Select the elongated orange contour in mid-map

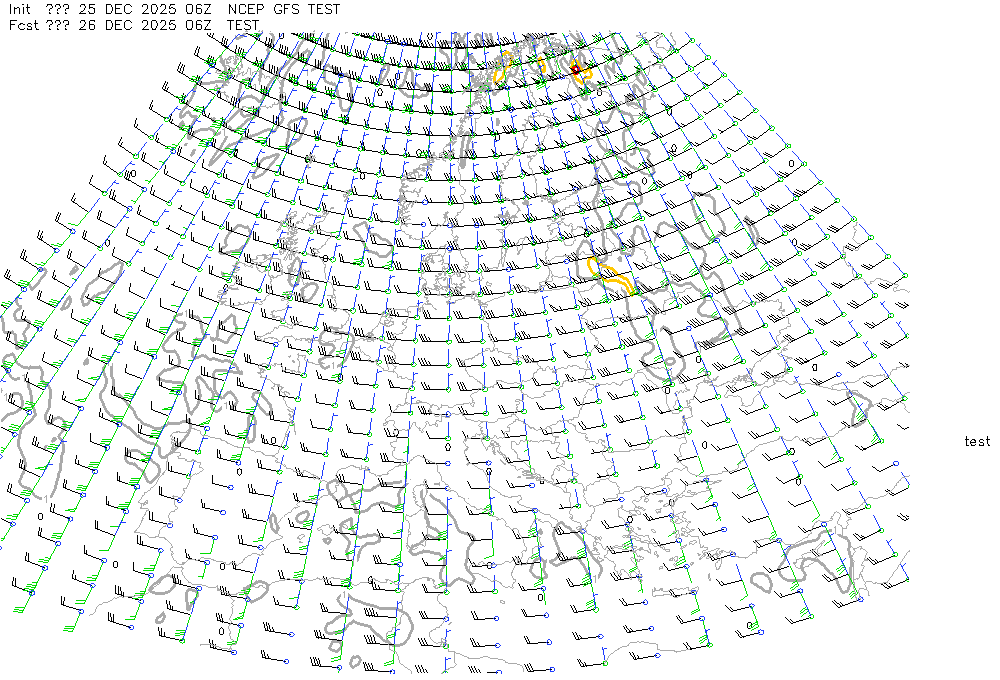click(x=610, y=276)
